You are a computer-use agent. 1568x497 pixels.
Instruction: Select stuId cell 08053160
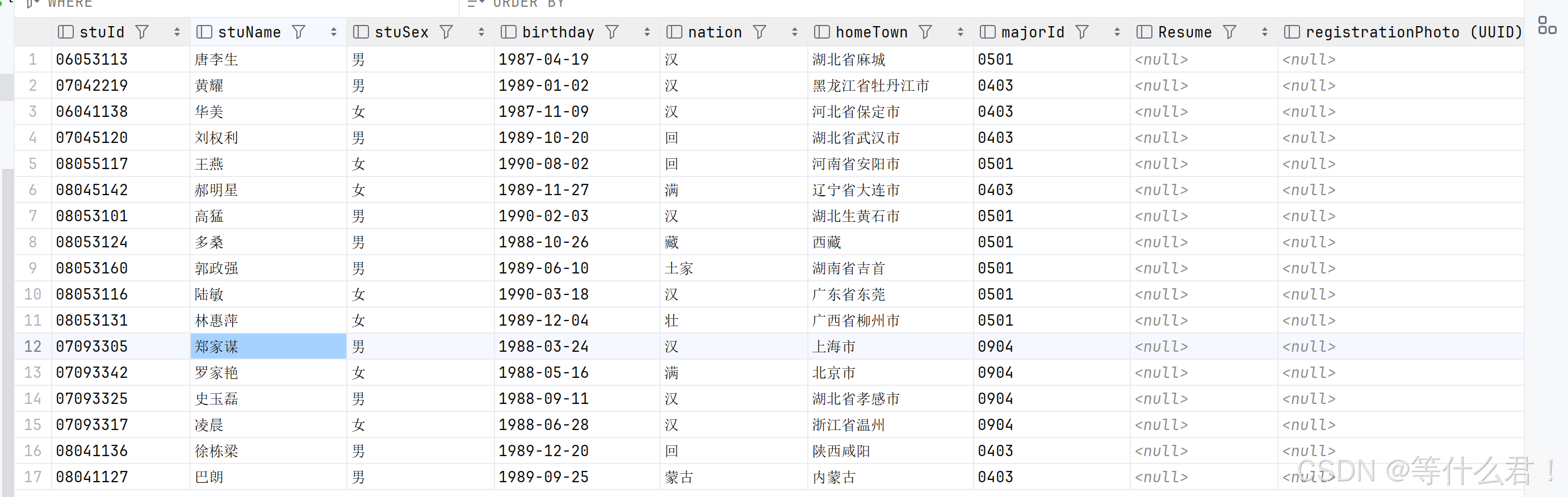pyautogui.click(x=120, y=268)
